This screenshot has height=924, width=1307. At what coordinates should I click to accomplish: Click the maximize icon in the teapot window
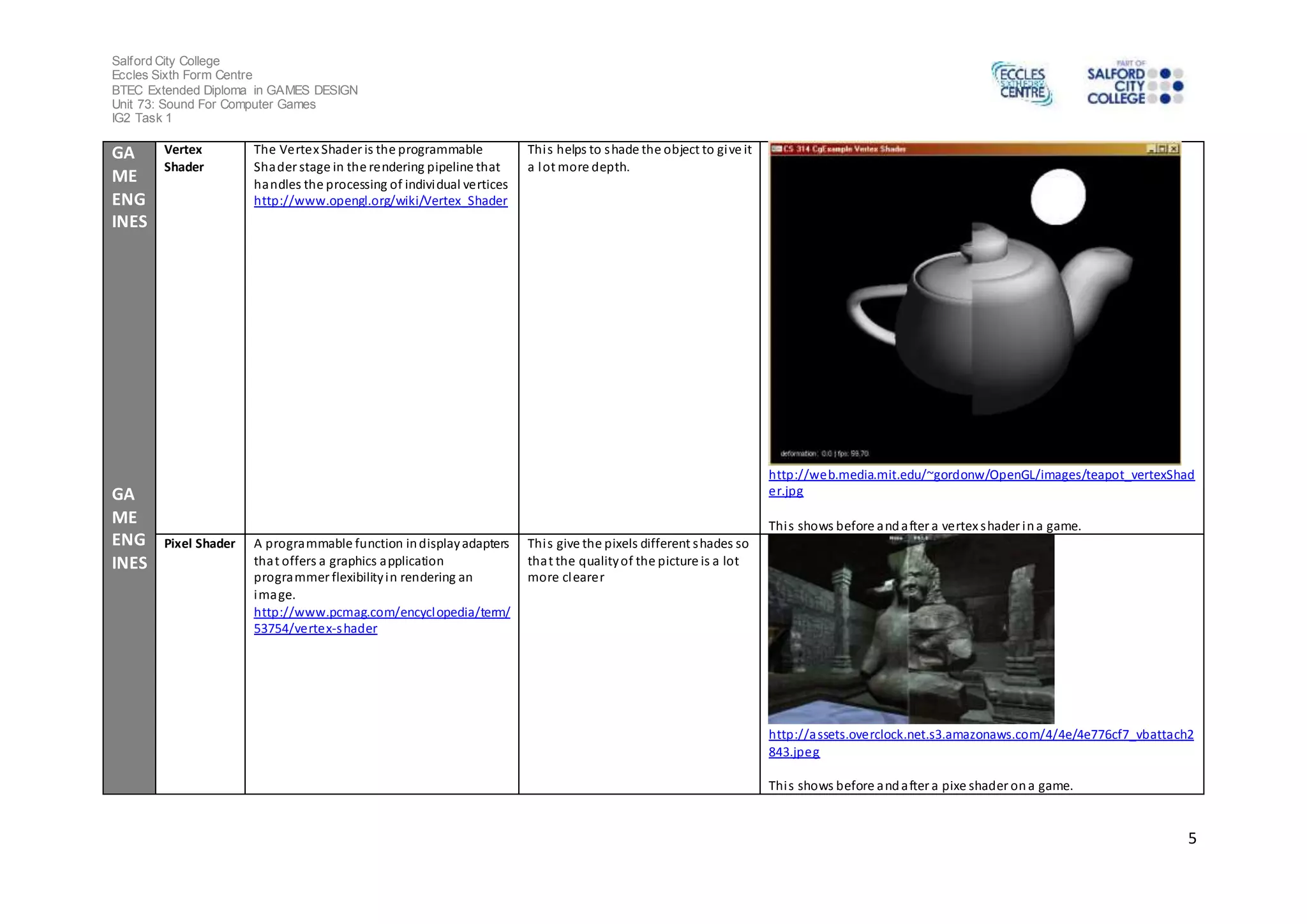1163,149
